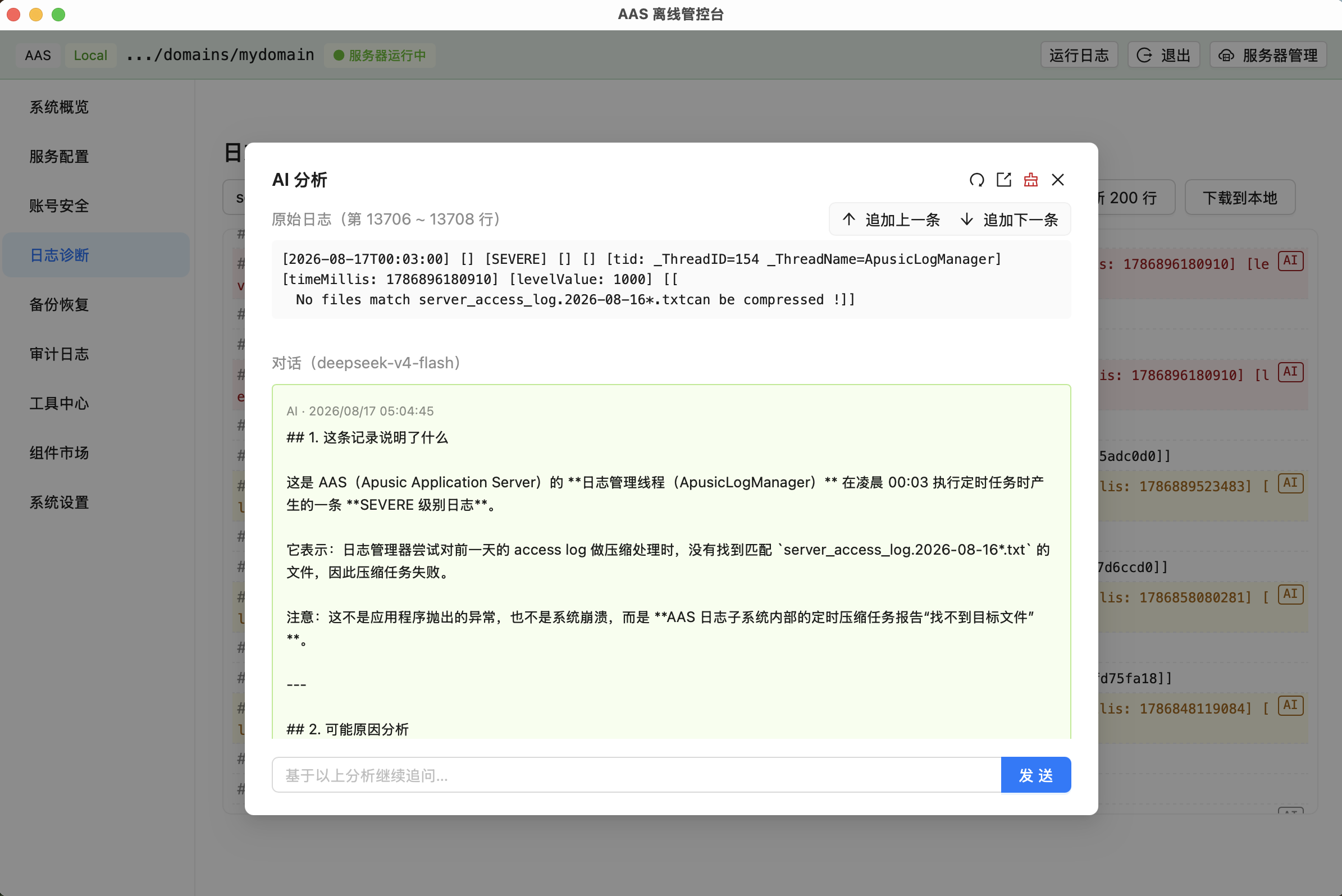The height and width of the screenshot is (896, 1342).
Task: Click the '## 2. 可能原因分析' heading
Action: tap(348, 729)
